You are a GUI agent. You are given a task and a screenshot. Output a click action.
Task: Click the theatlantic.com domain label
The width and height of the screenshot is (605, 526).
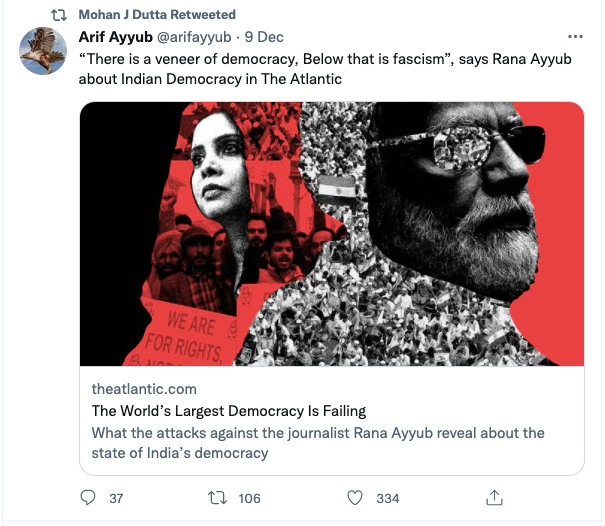[144, 388]
